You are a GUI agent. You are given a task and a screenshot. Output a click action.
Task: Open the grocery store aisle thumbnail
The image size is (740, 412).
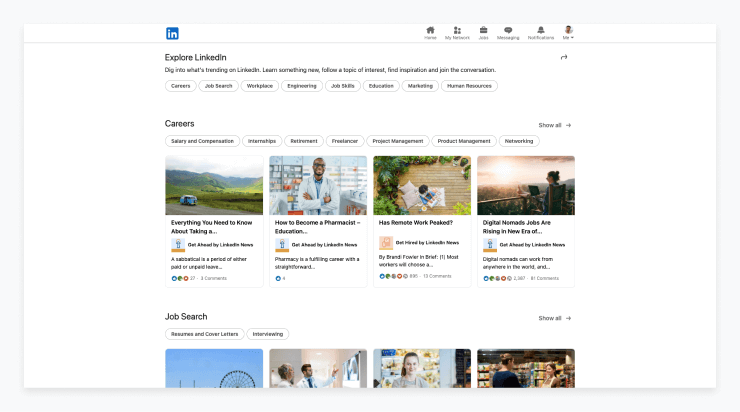pos(526,368)
